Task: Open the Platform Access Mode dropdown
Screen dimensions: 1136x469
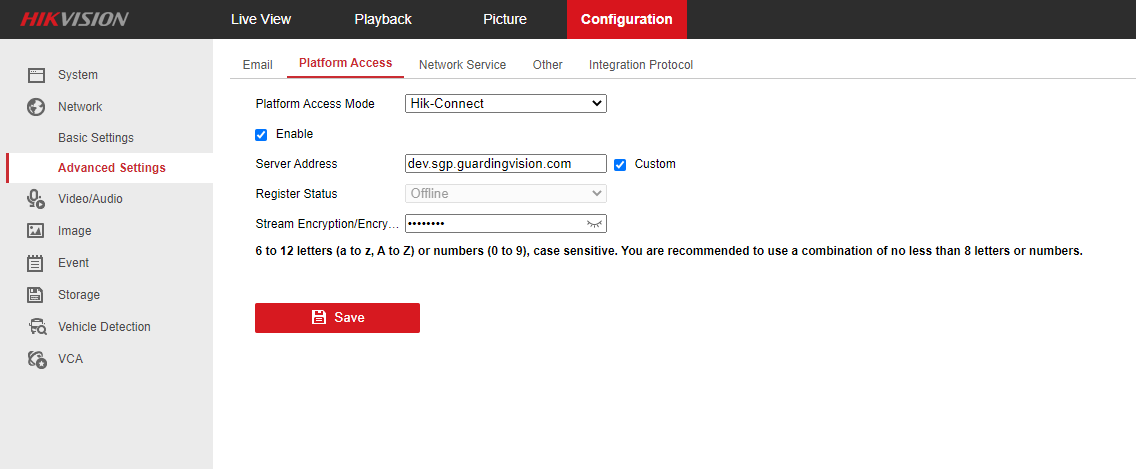Action: point(505,103)
